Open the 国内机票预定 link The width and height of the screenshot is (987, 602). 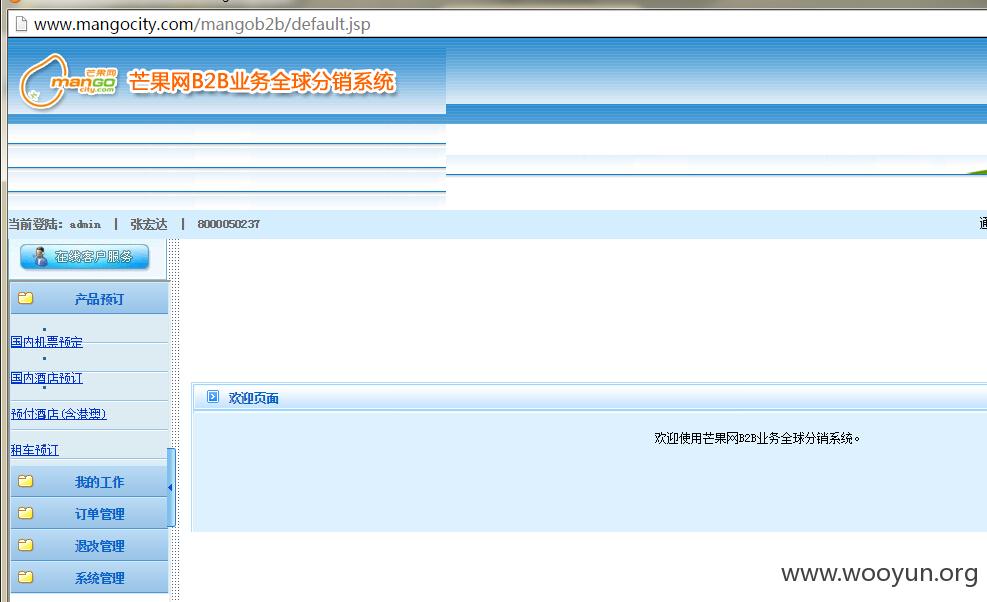(47, 342)
